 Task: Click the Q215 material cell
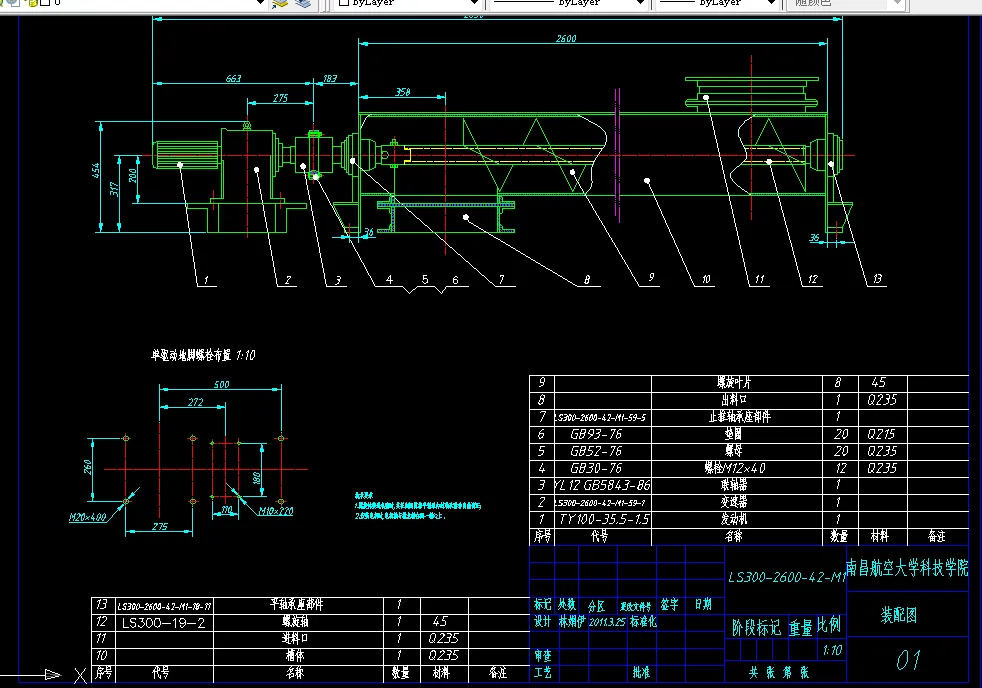pyautogui.click(x=882, y=434)
